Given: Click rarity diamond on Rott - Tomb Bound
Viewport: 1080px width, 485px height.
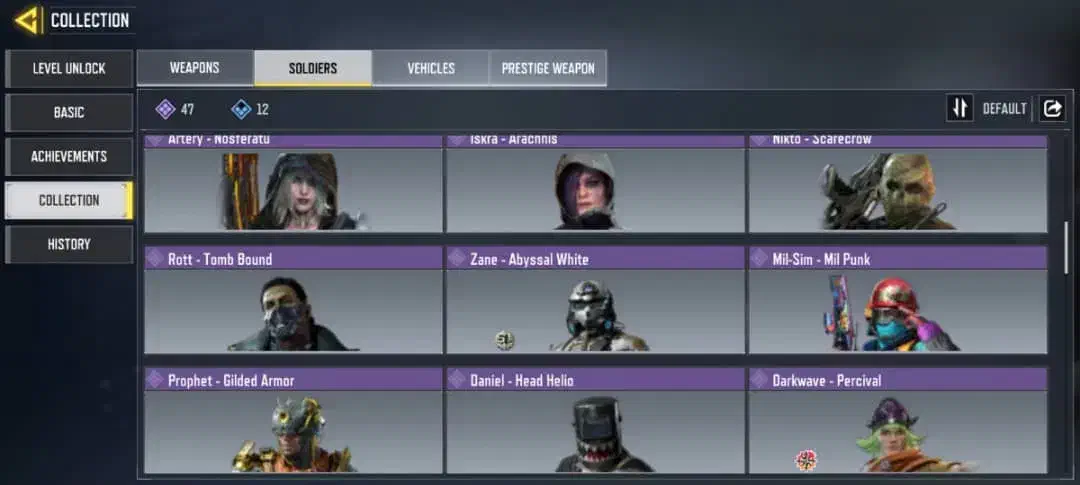Looking at the screenshot, I should pyautogui.click(x=156, y=259).
